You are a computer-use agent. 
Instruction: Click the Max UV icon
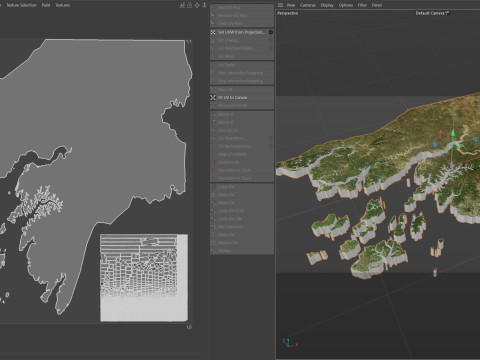(213, 90)
